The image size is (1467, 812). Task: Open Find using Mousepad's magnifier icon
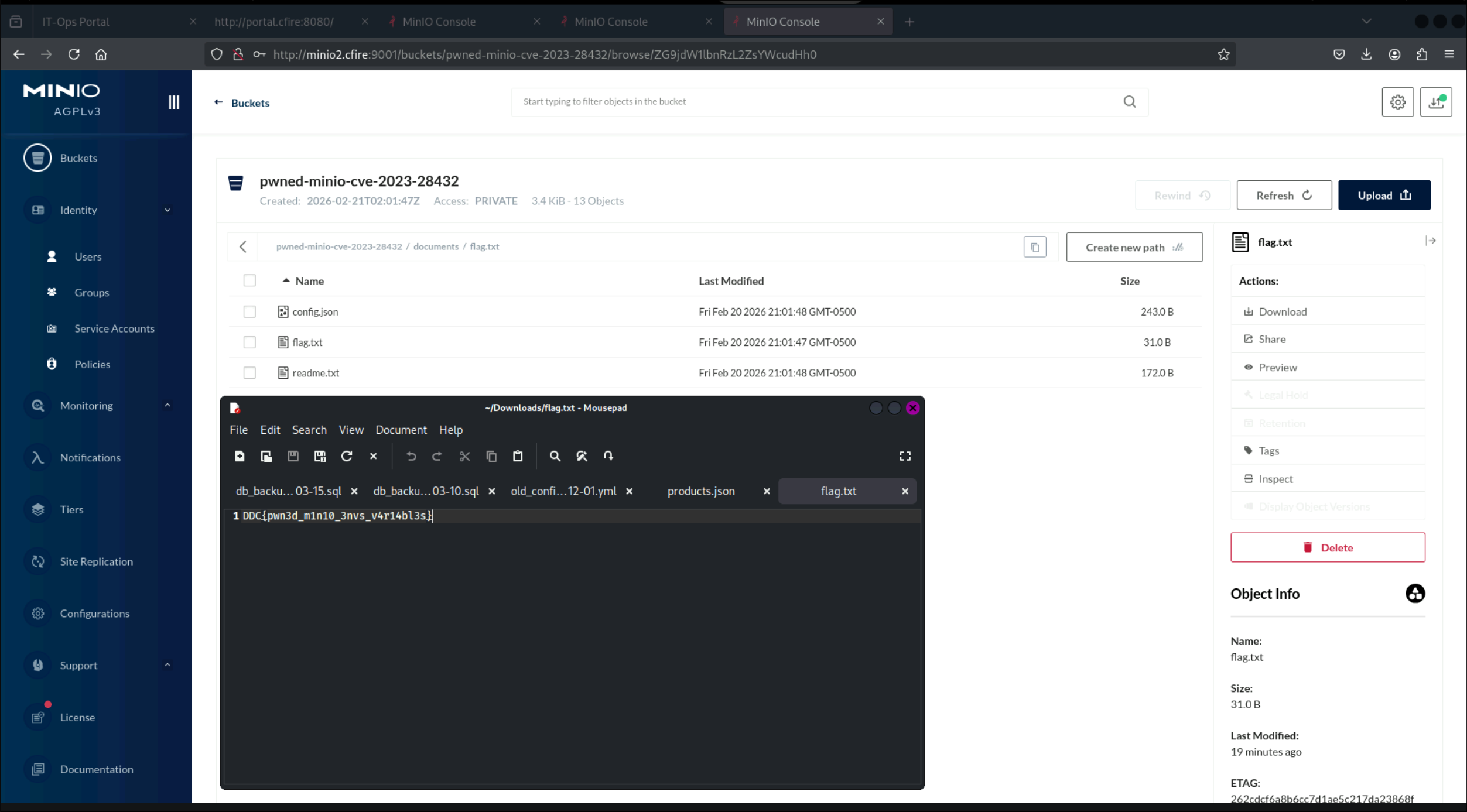(555, 456)
